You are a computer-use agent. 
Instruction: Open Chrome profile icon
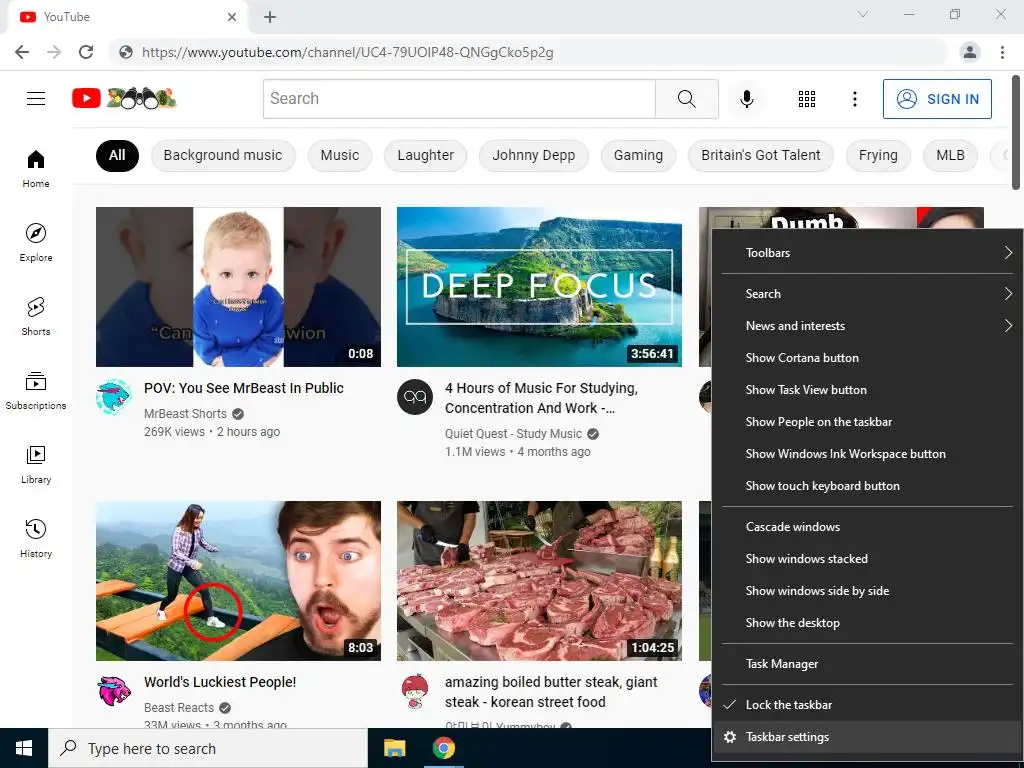970,52
